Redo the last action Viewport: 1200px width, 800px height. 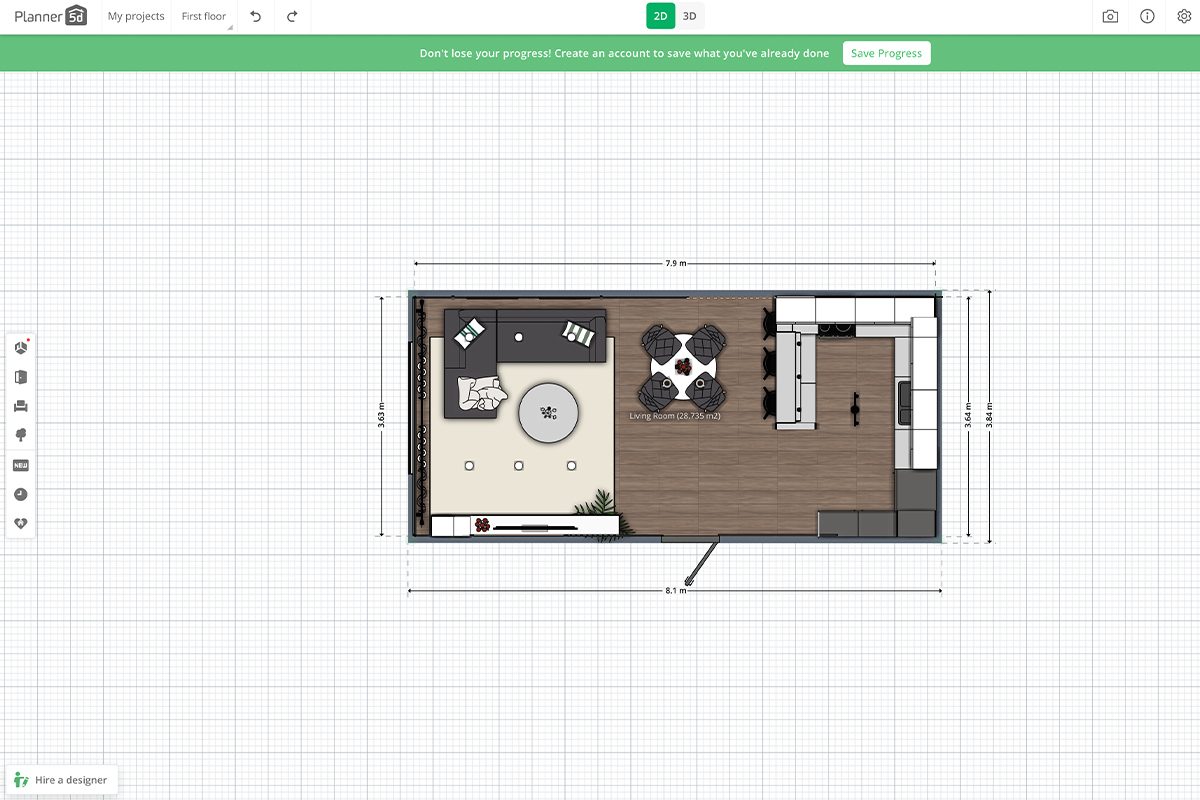pos(292,16)
